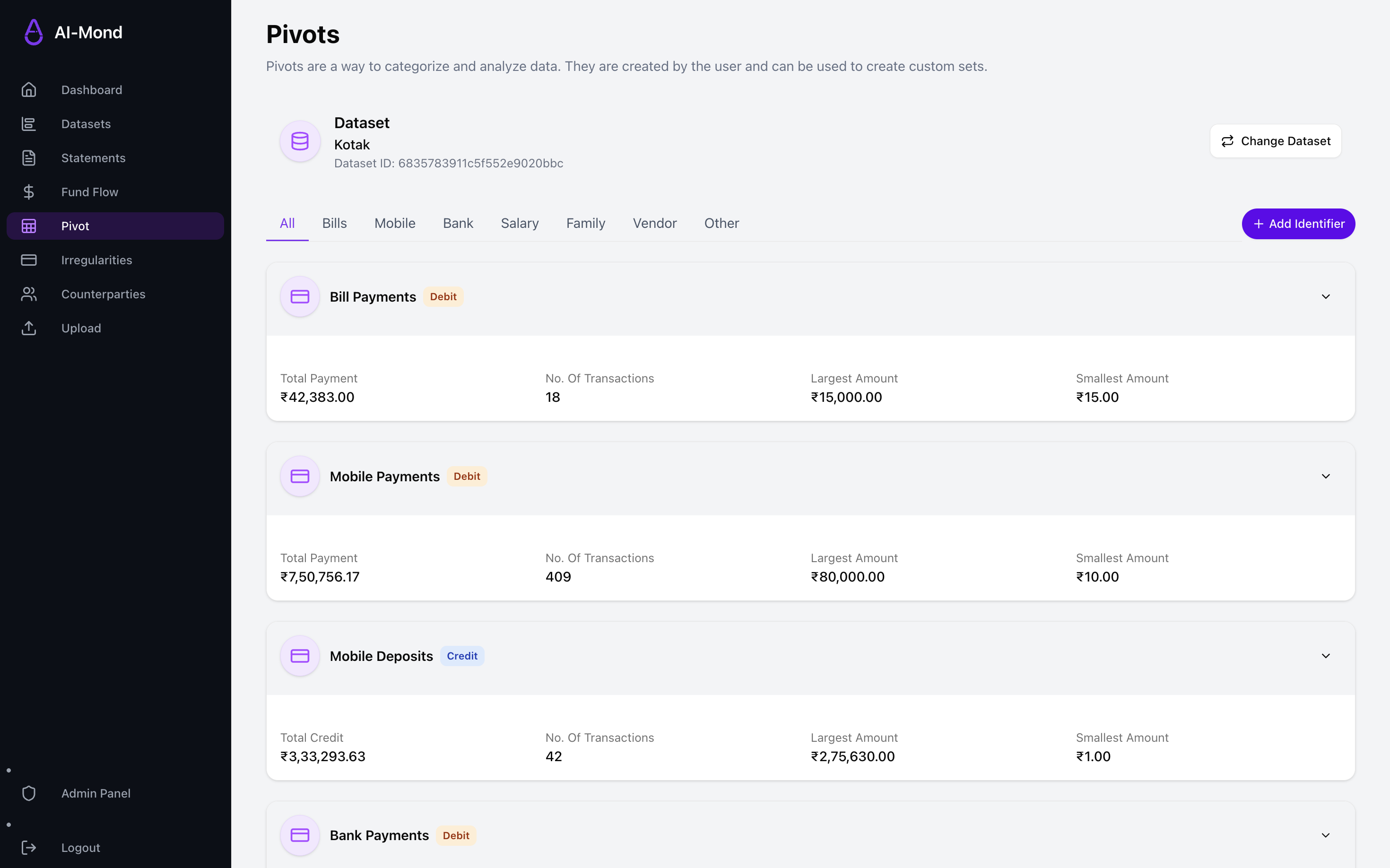1390x868 pixels.
Task: Click the Bank Payments card icon
Action: 300,835
